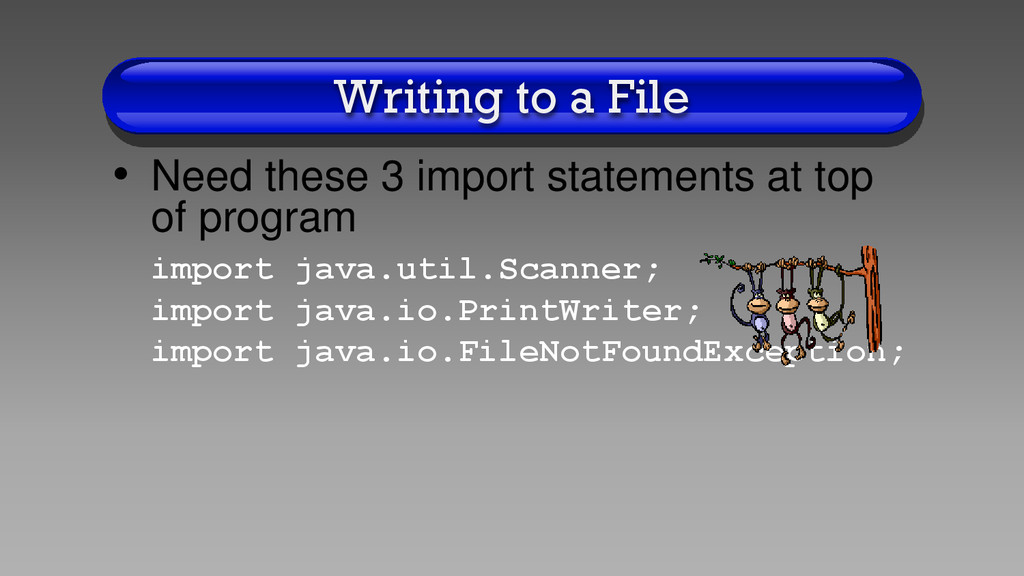
Task: Click "java.io" in the PrintWriter line
Action: click(366, 312)
